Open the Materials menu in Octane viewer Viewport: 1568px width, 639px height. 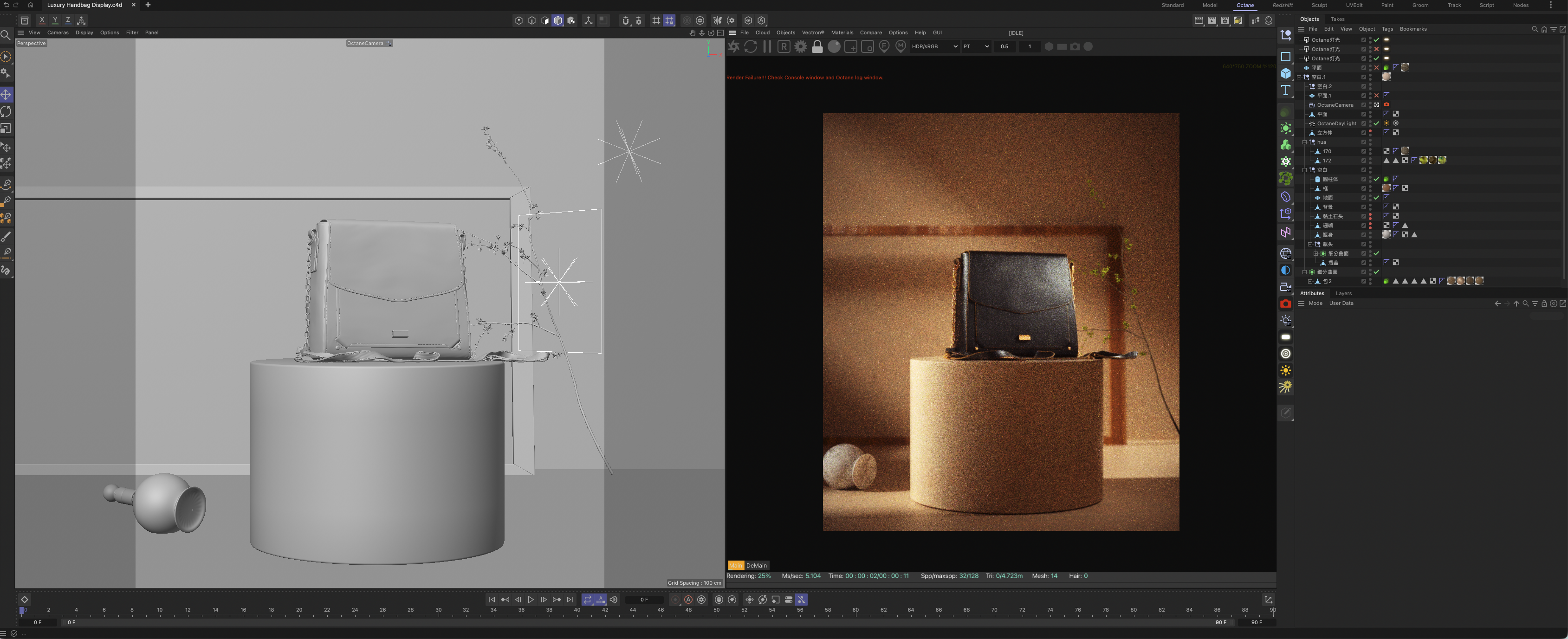tap(842, 33)
